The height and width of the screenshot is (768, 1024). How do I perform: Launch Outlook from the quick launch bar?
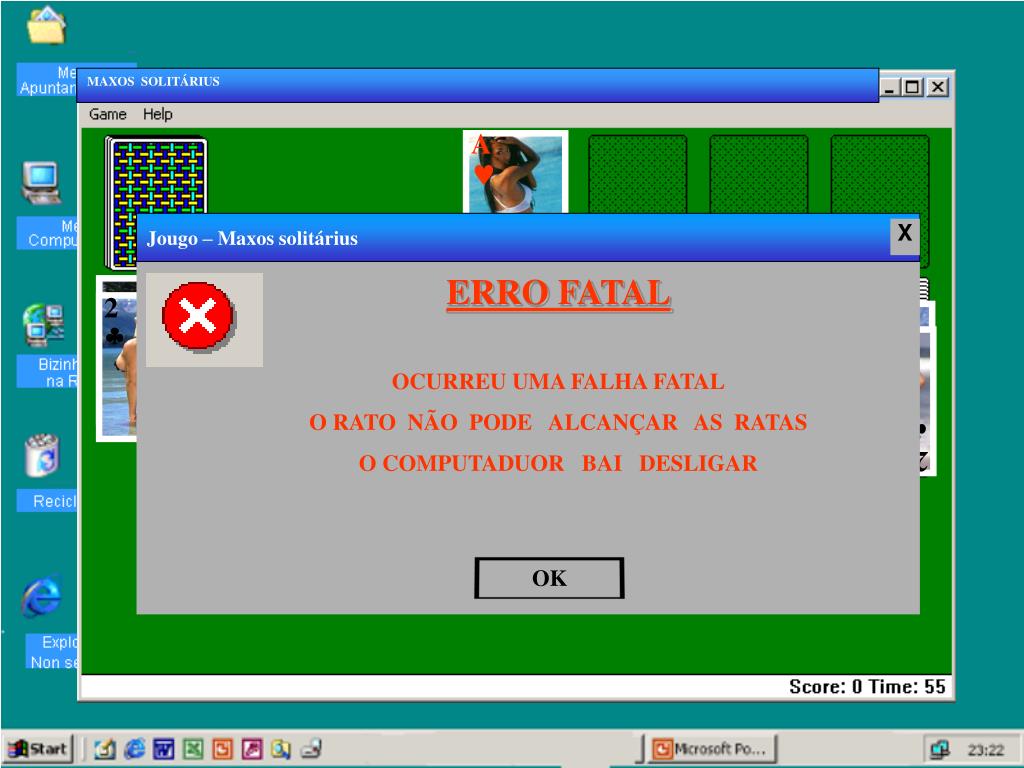point(104,749)
